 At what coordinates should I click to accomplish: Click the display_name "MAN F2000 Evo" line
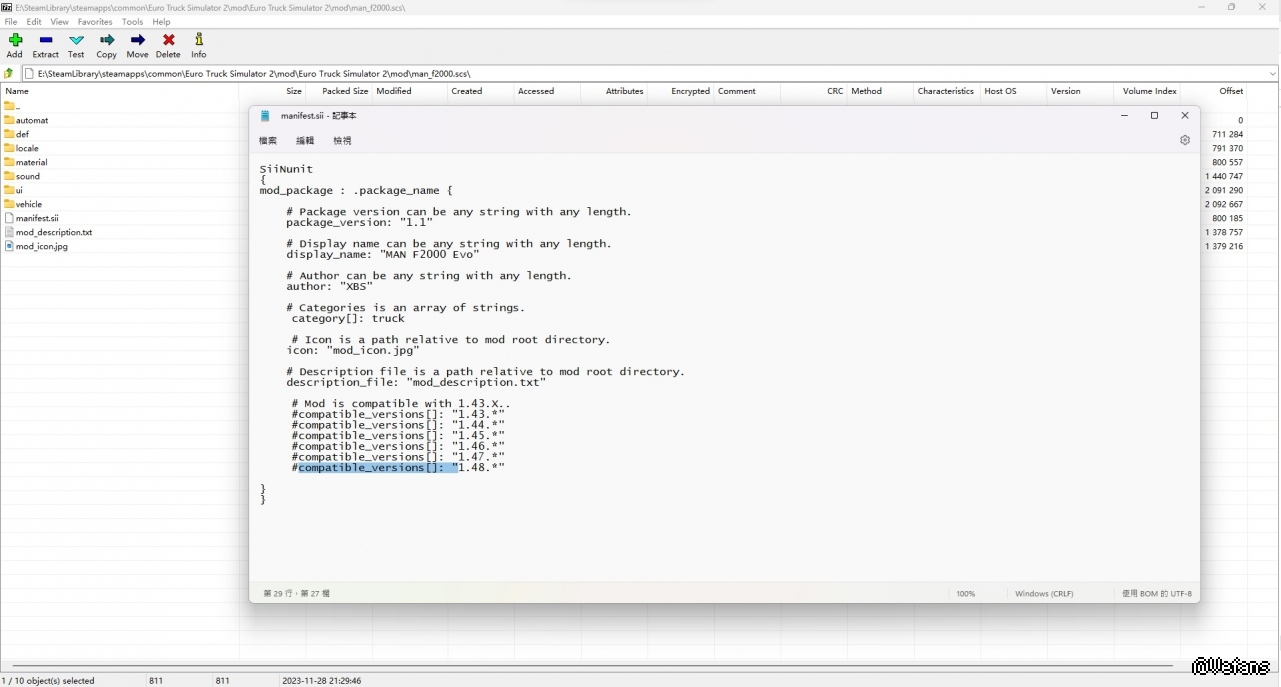383,255
